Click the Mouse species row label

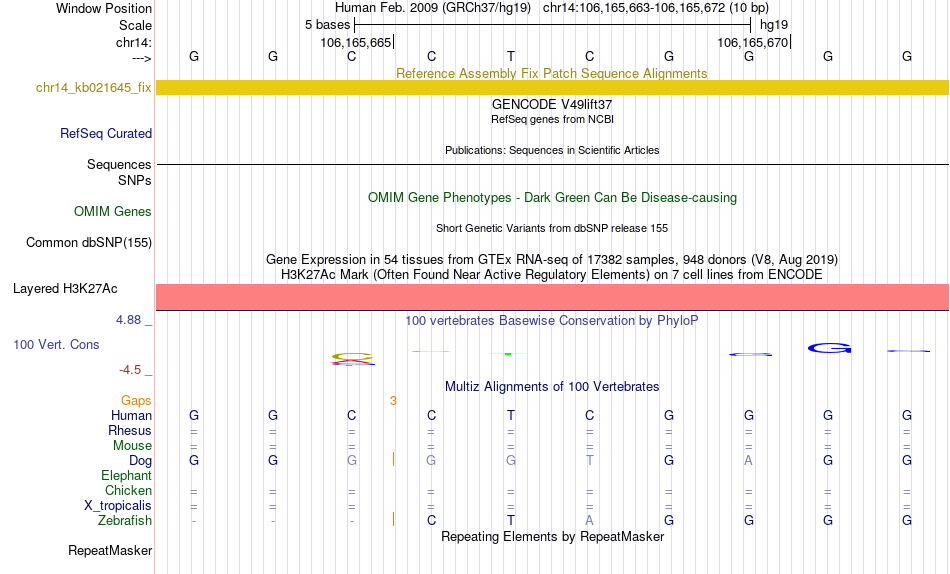[x=132, y=446]
